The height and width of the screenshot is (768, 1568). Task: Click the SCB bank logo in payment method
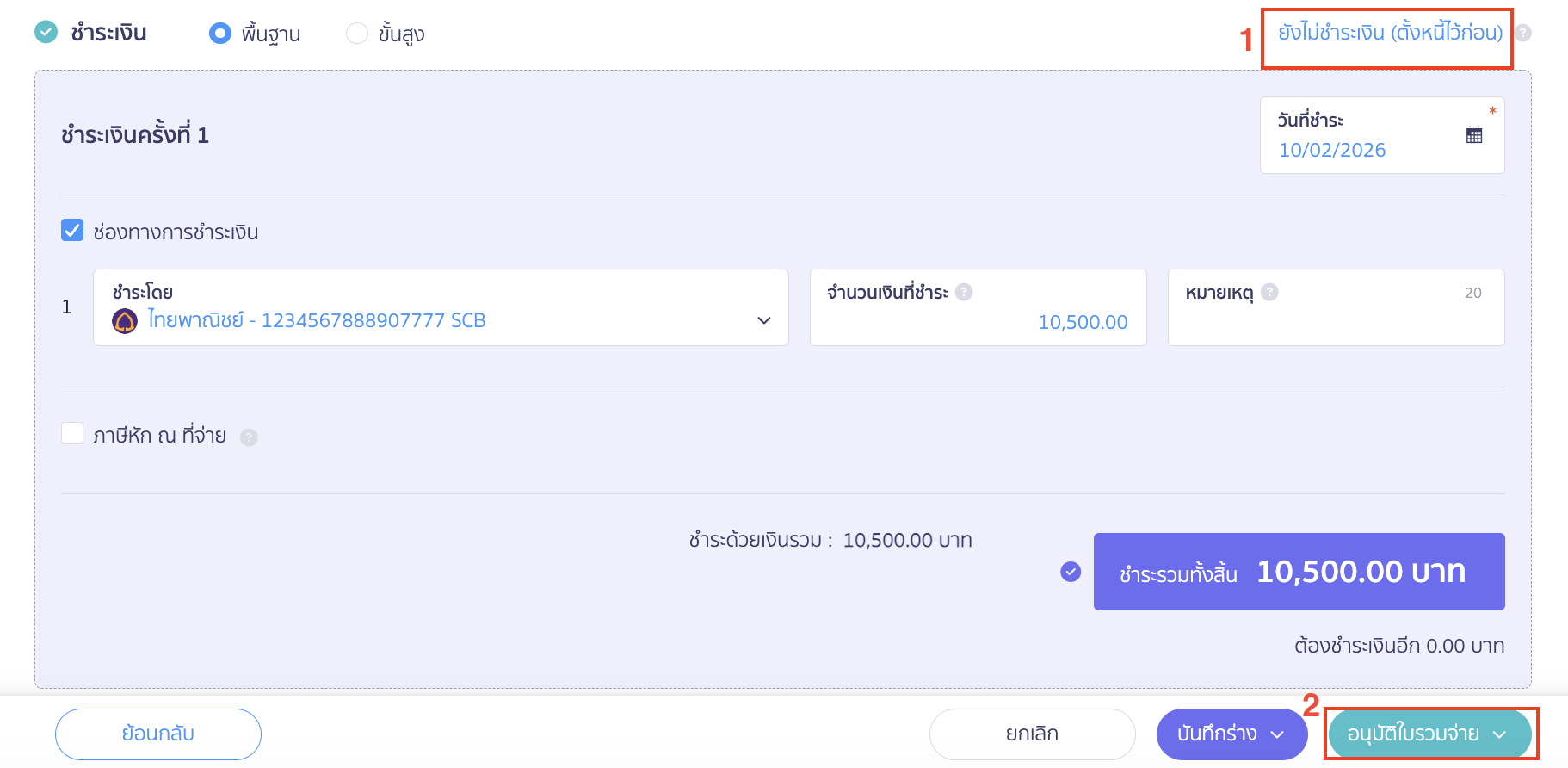126,319
